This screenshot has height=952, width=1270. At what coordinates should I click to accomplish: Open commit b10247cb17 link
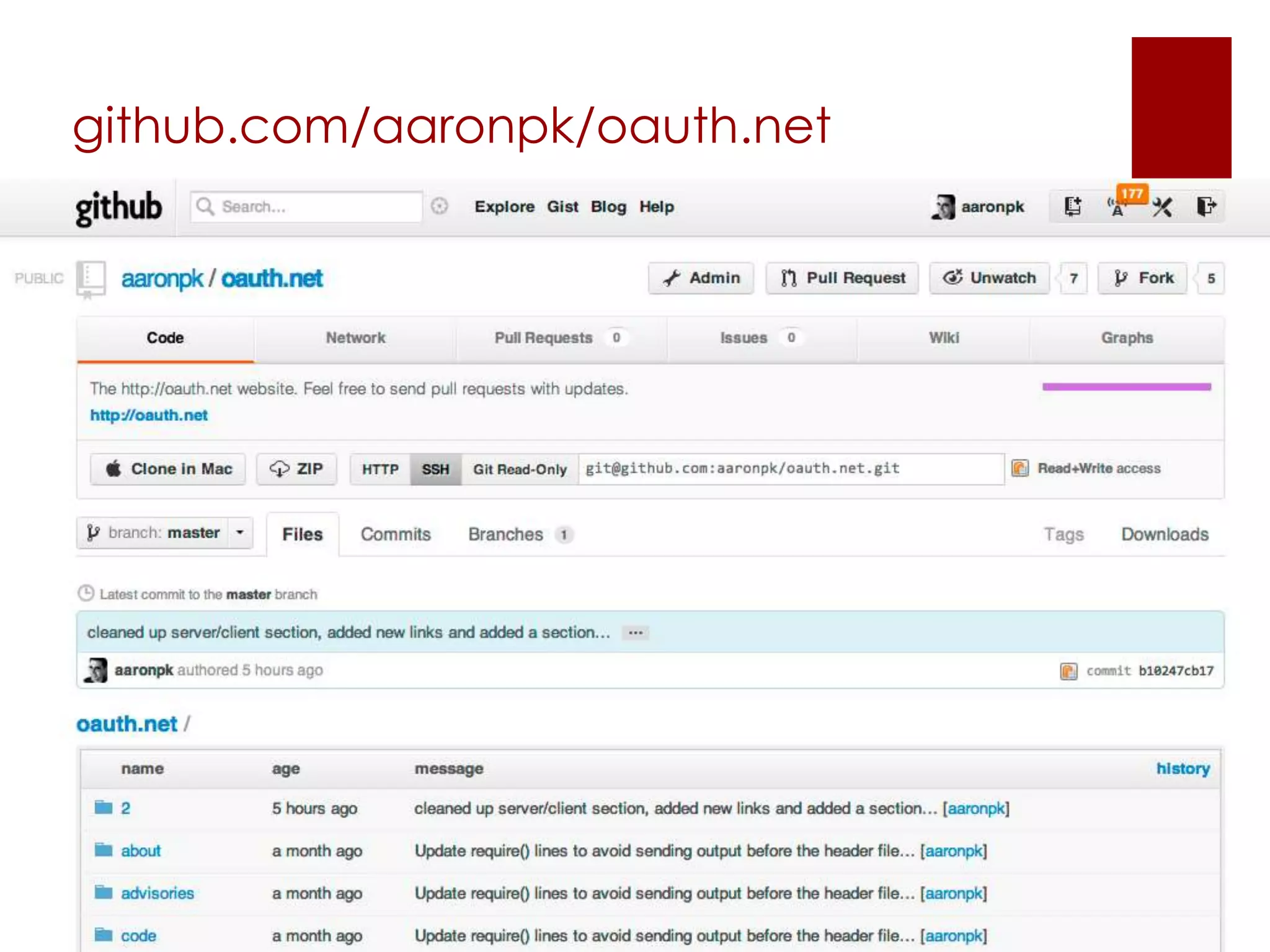(1176, 671)
